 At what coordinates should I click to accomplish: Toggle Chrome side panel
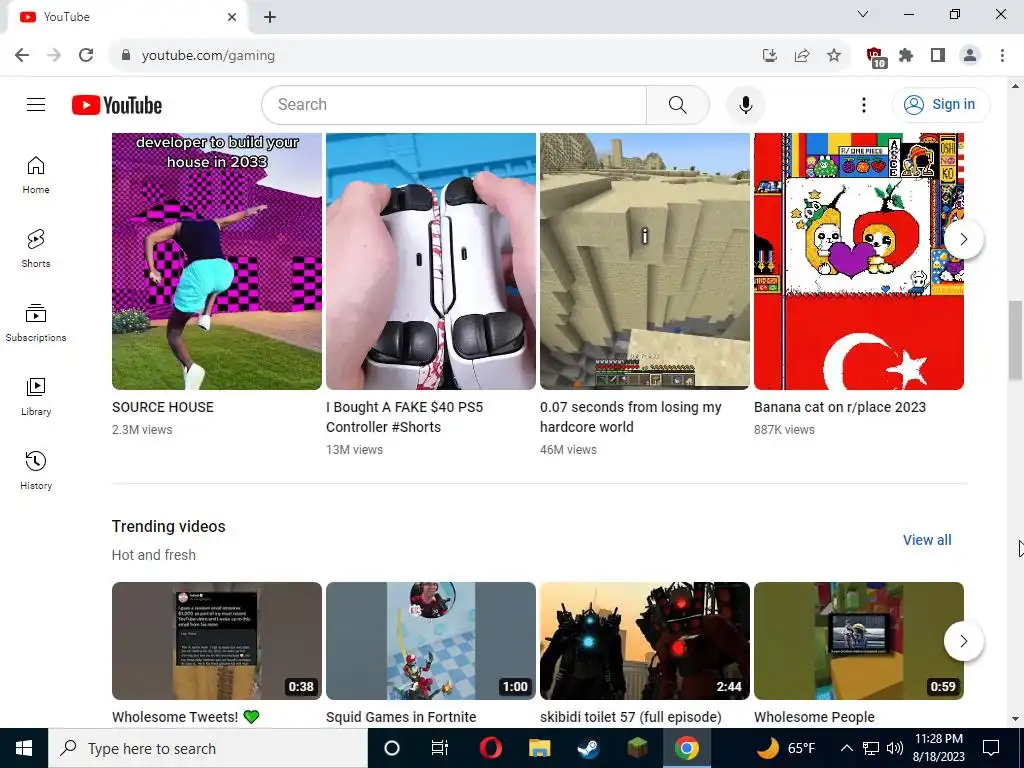tap(938, 55)
